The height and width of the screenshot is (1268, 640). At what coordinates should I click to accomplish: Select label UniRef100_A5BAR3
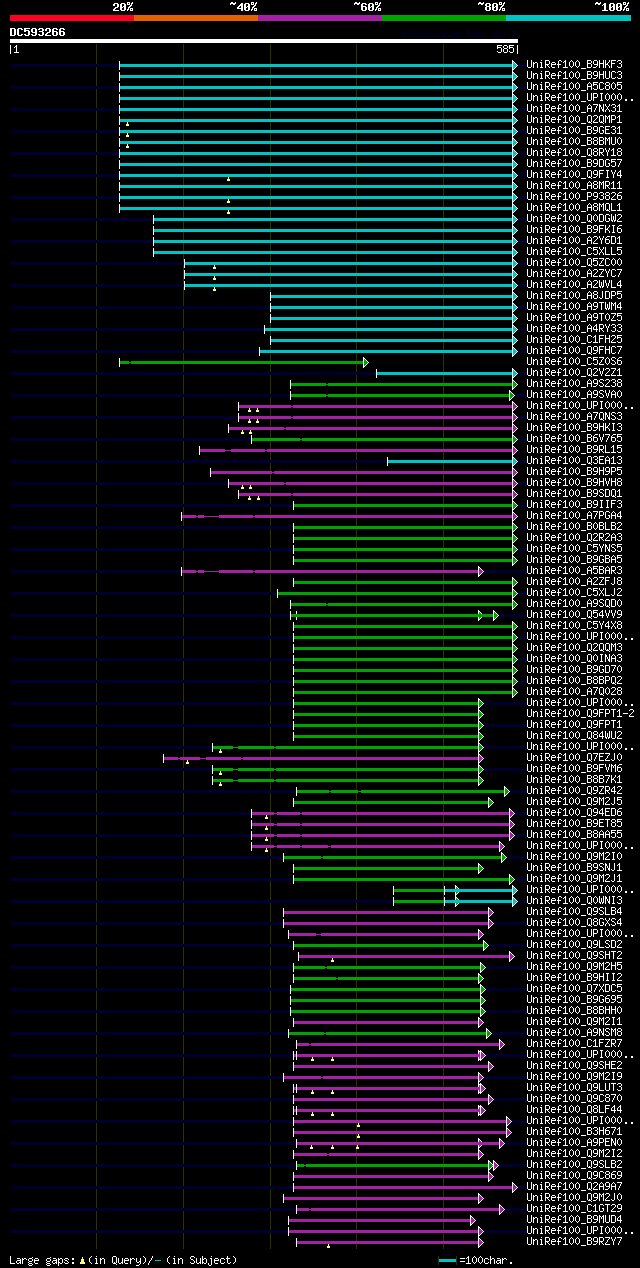click(574, 571)
